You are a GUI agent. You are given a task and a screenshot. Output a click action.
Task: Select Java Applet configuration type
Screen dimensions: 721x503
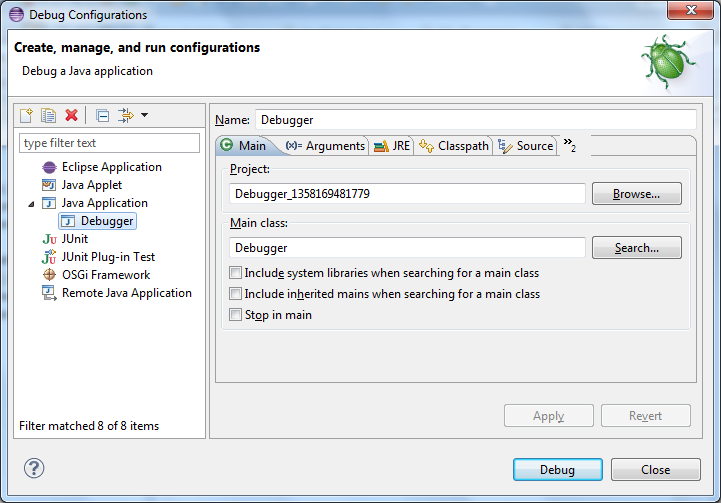92,185
